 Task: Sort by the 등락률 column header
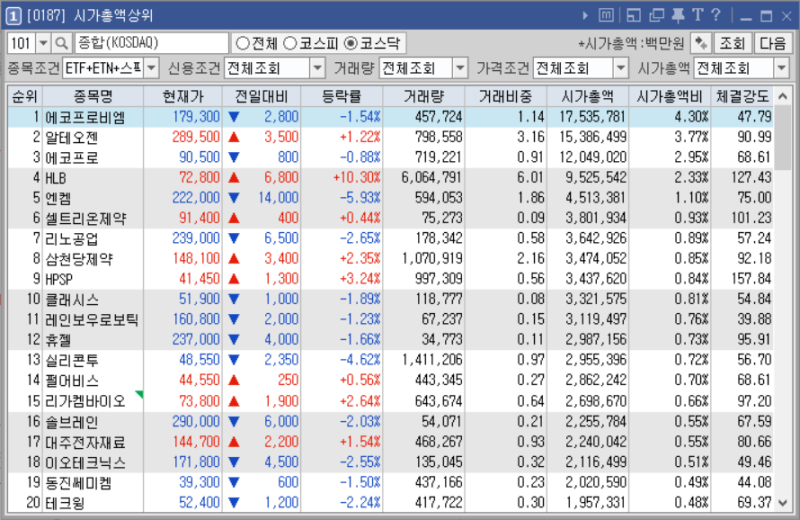[x=342, y=96]
